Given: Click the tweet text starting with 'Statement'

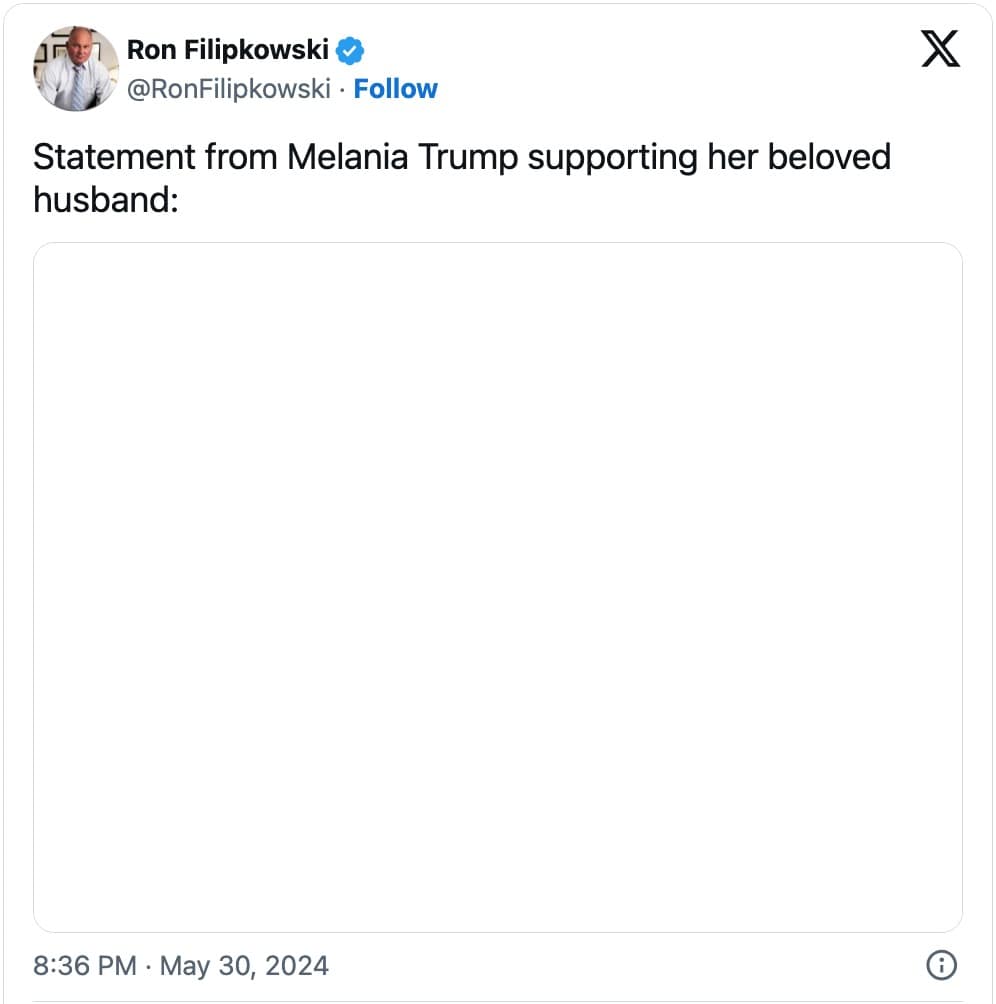Looking at the screenshot, I should tap(461, 178).
